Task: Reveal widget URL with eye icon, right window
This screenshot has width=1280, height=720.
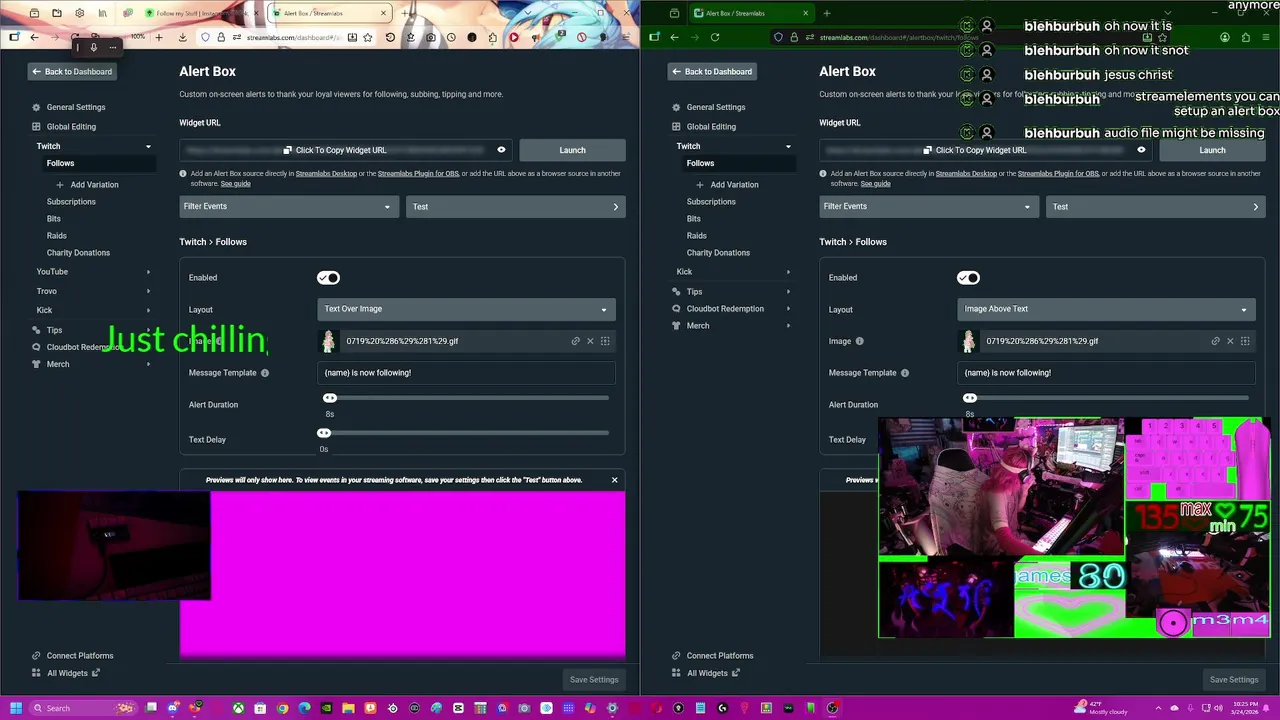Action: pos(1141,150)
